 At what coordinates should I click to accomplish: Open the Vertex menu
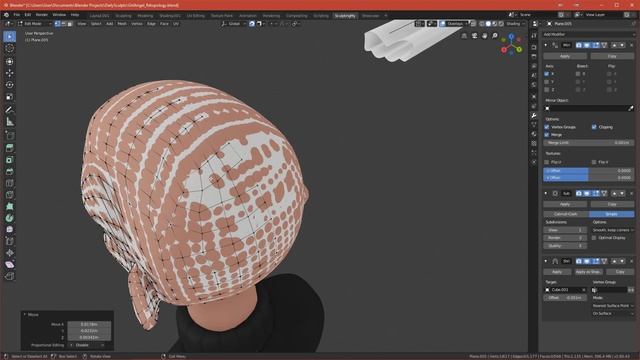click(137, 24)
